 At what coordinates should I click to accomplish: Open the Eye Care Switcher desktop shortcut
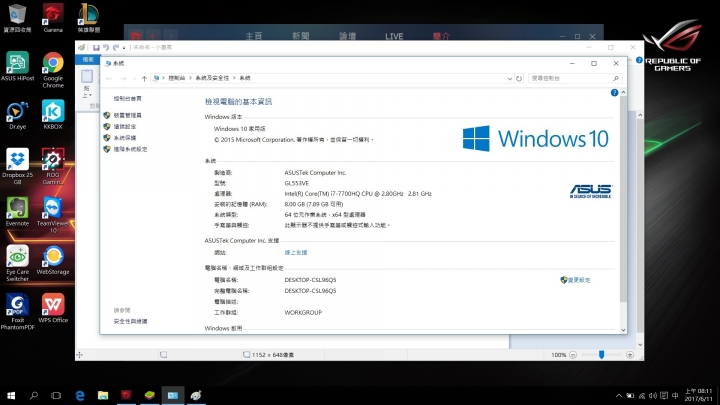pyautogui.click(x=17, y=263)
